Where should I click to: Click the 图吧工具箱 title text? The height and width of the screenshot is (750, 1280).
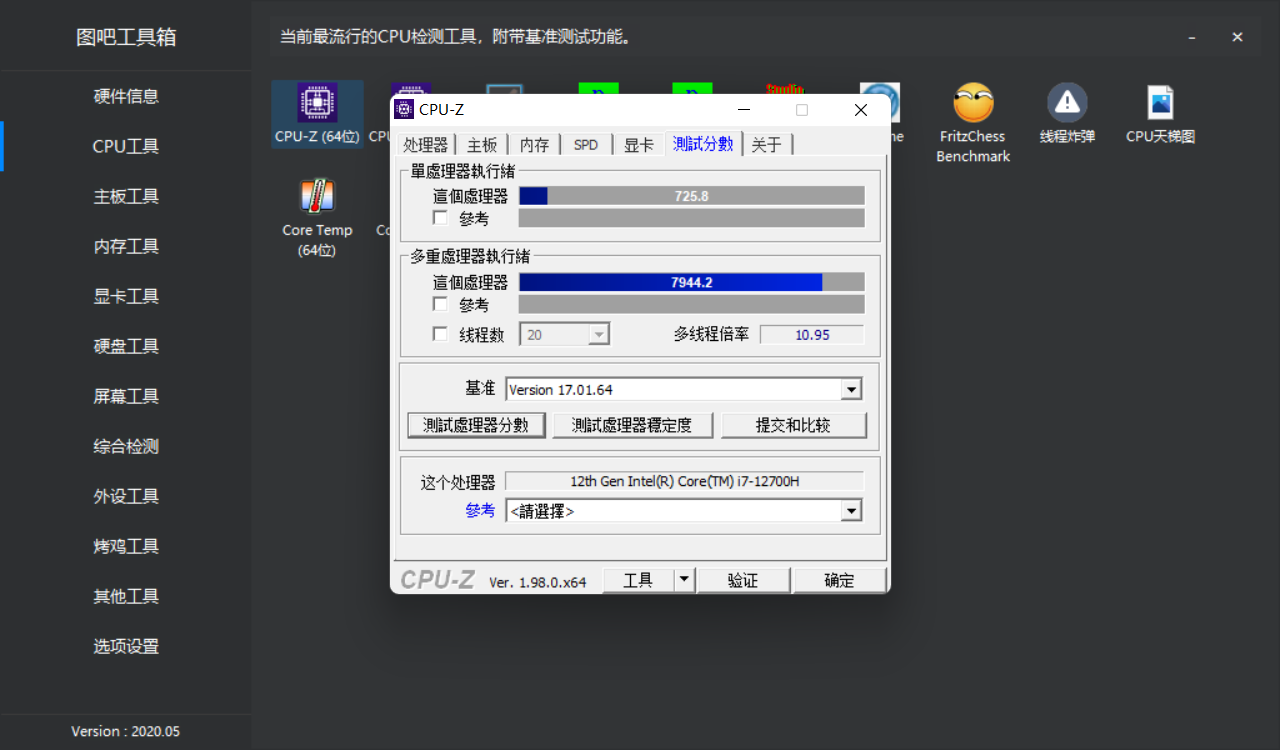click(x=126, y=37)
